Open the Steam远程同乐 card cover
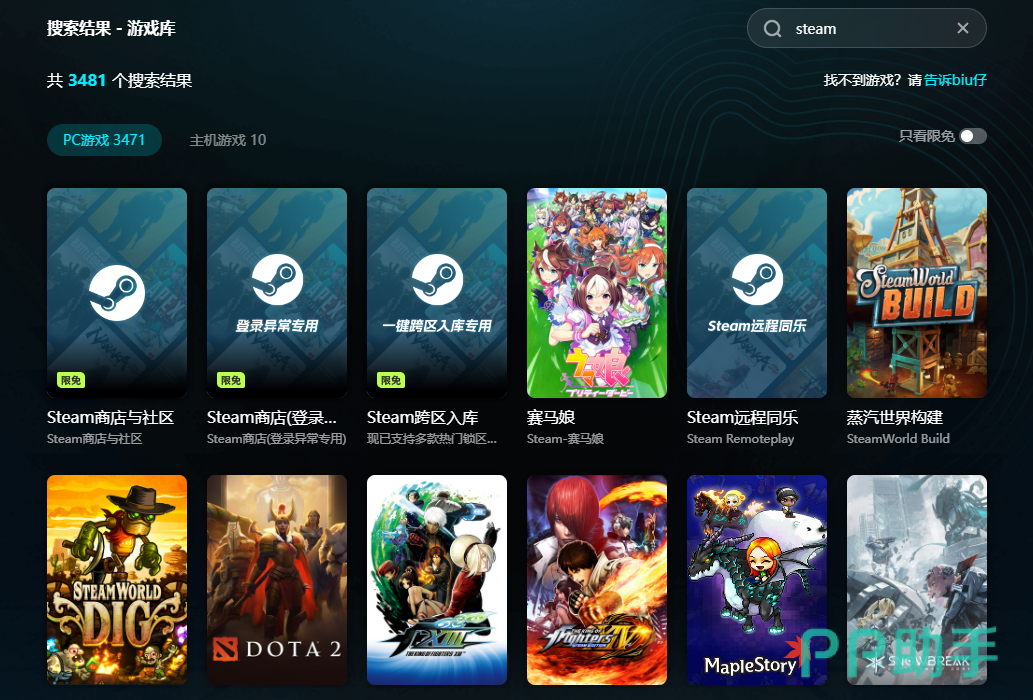1033x700 pixels. [x=757, y=293]
